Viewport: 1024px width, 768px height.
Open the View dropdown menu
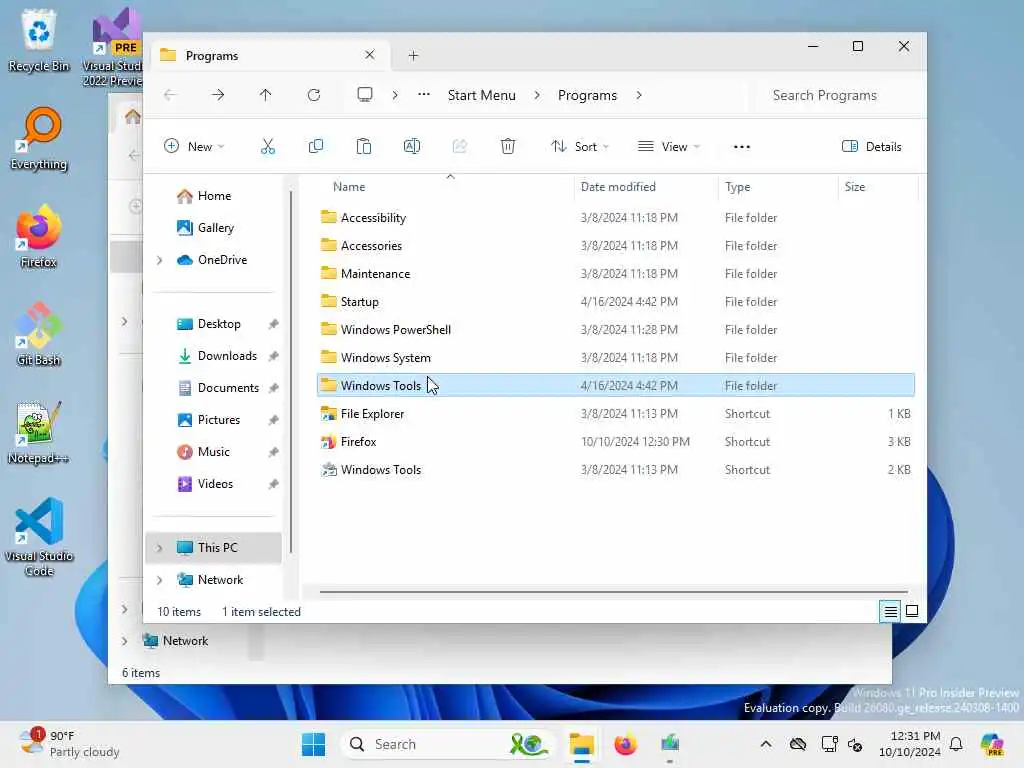[x=668, y=146]
